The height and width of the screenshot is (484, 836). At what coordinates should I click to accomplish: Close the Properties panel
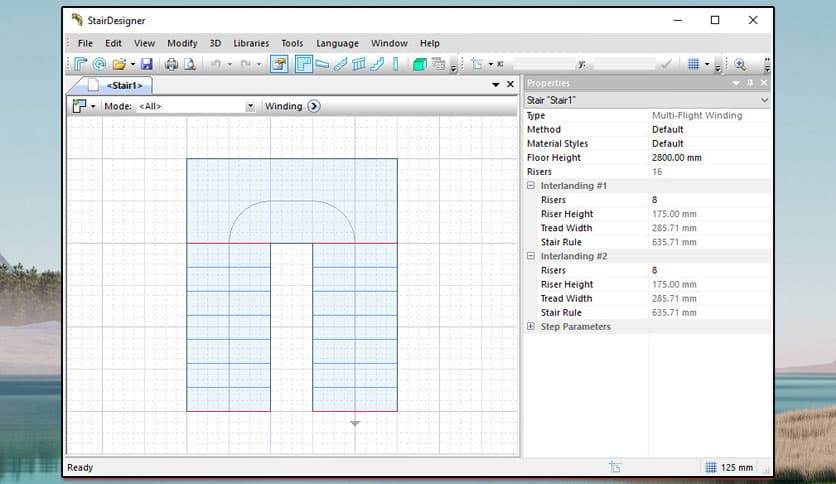tap(764, 83)
